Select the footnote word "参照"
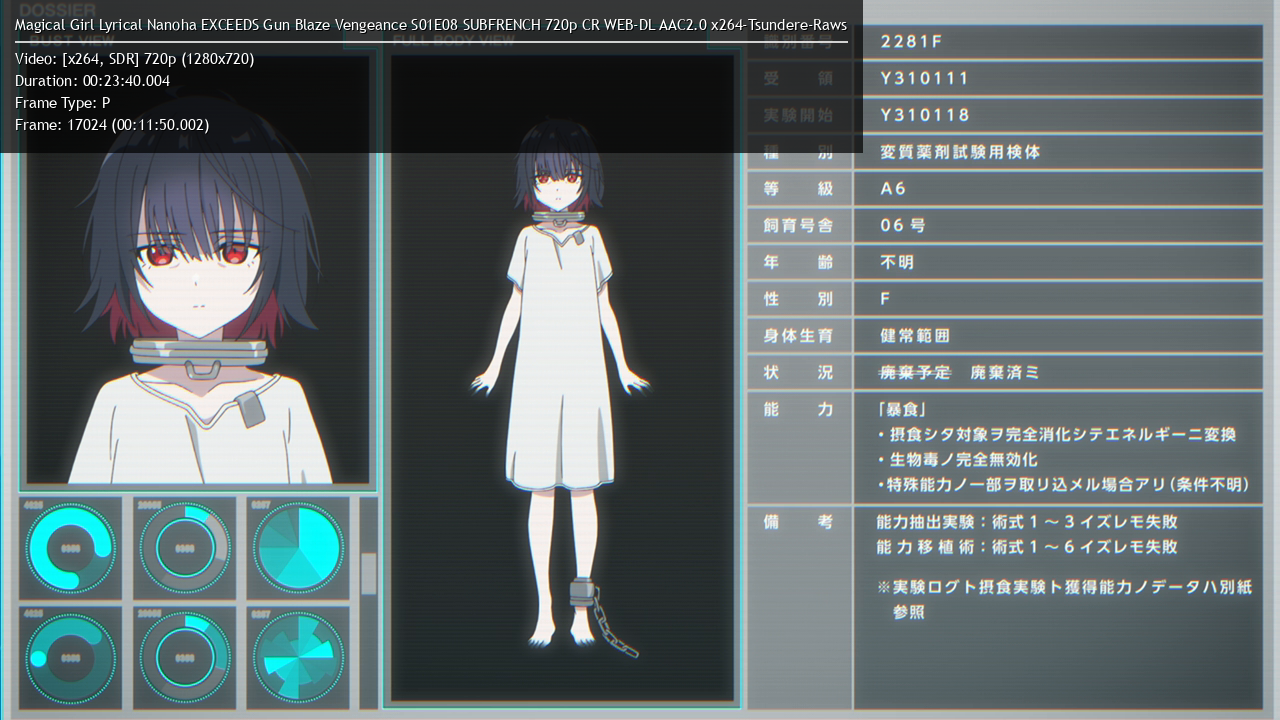Image resolution: width=1280 pixels, height=720 pixels. coord(909,612)
